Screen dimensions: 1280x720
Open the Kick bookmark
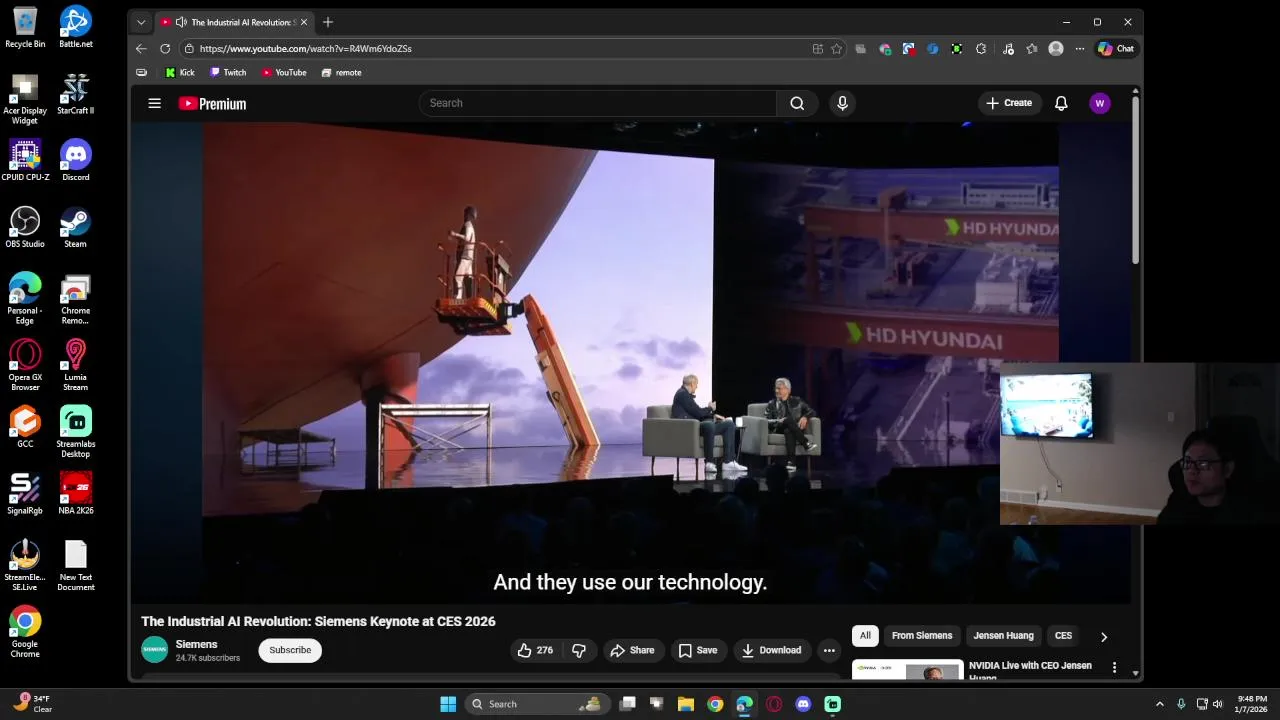tap(180, 73)
